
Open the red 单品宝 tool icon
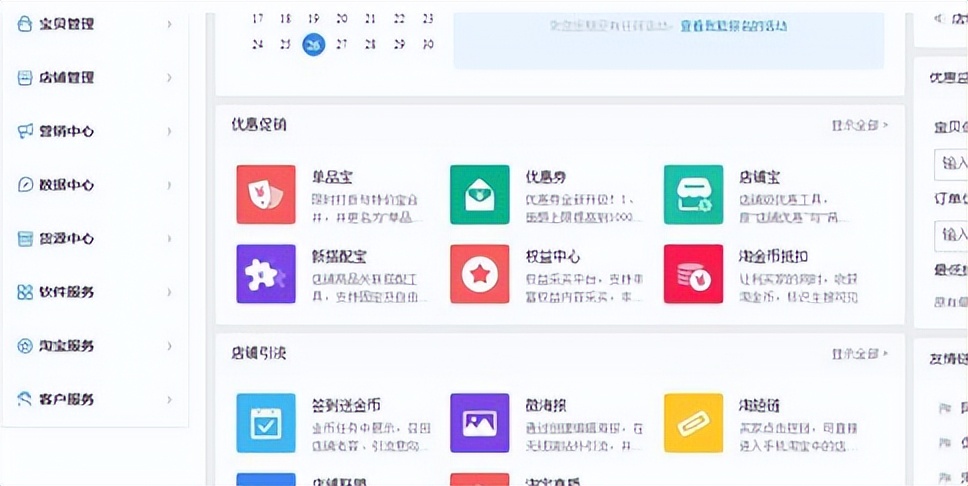[x=265, y=194]
